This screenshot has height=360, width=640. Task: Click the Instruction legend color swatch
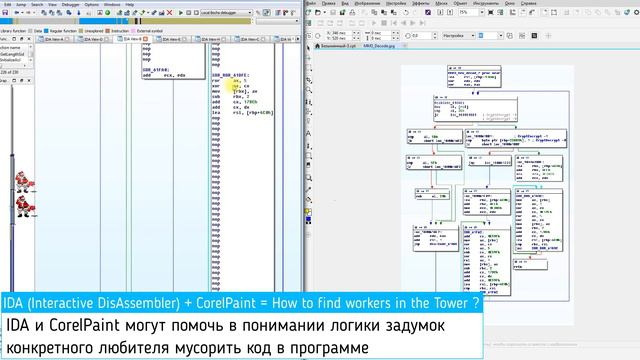point(107,31)
